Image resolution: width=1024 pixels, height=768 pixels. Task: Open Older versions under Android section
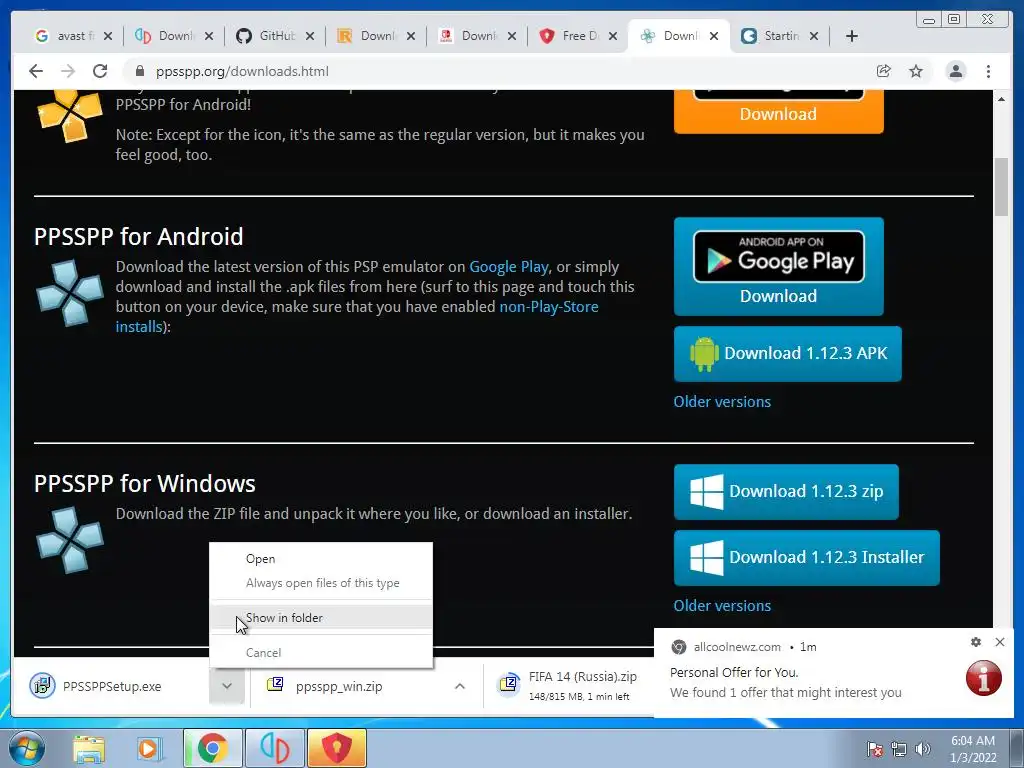tap(722, 402)
